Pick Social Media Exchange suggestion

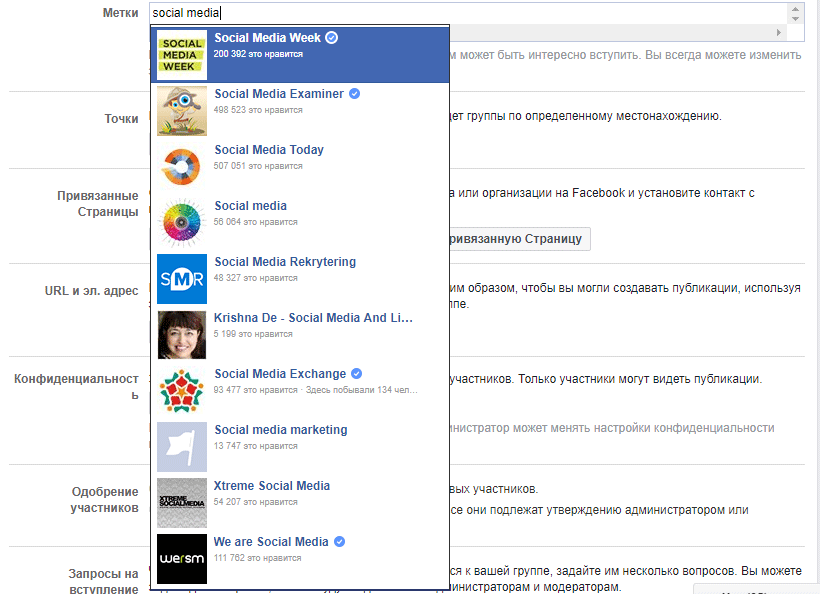click(300, 391)
